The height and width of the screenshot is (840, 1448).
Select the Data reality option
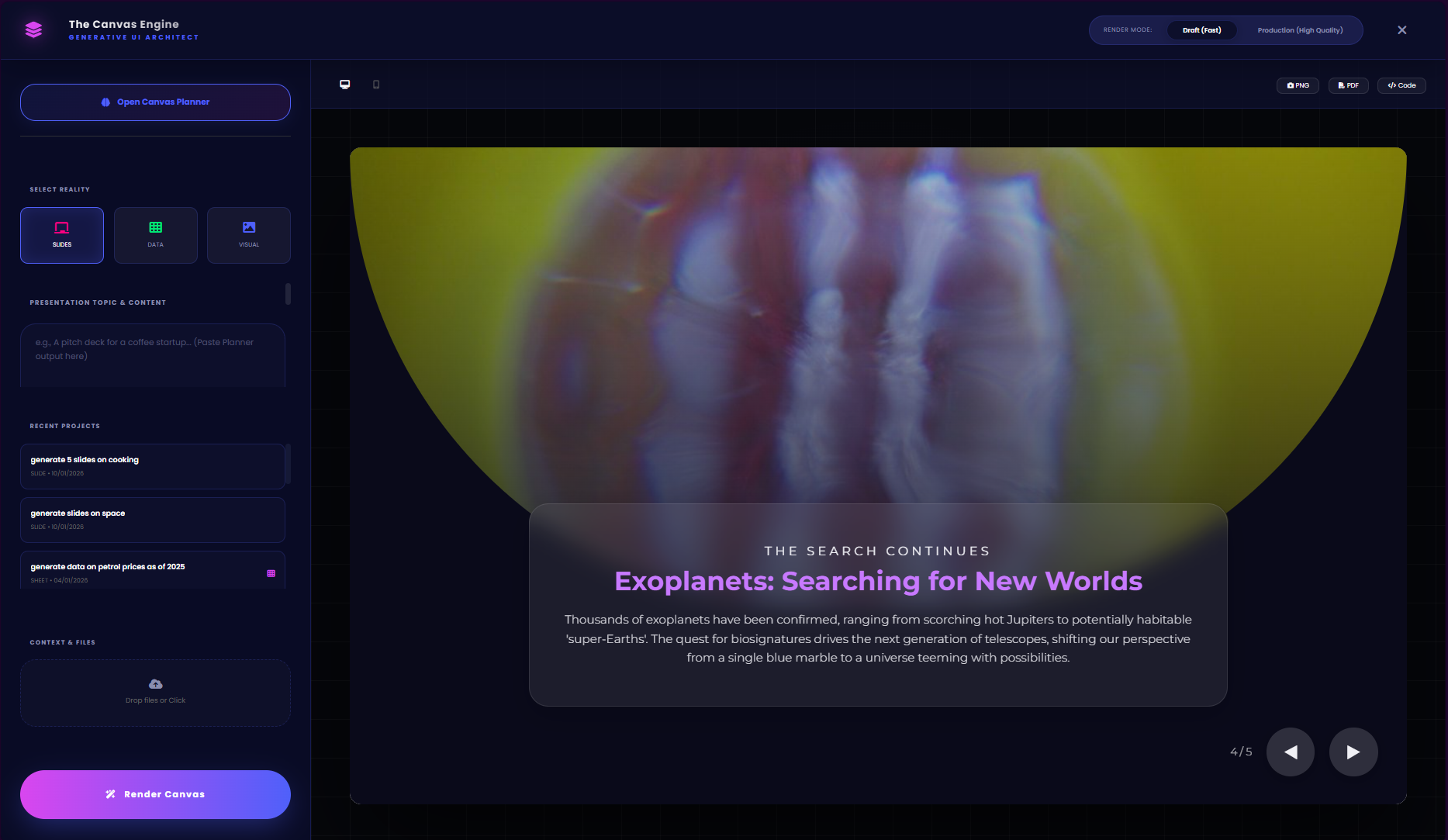pos(155,235)
